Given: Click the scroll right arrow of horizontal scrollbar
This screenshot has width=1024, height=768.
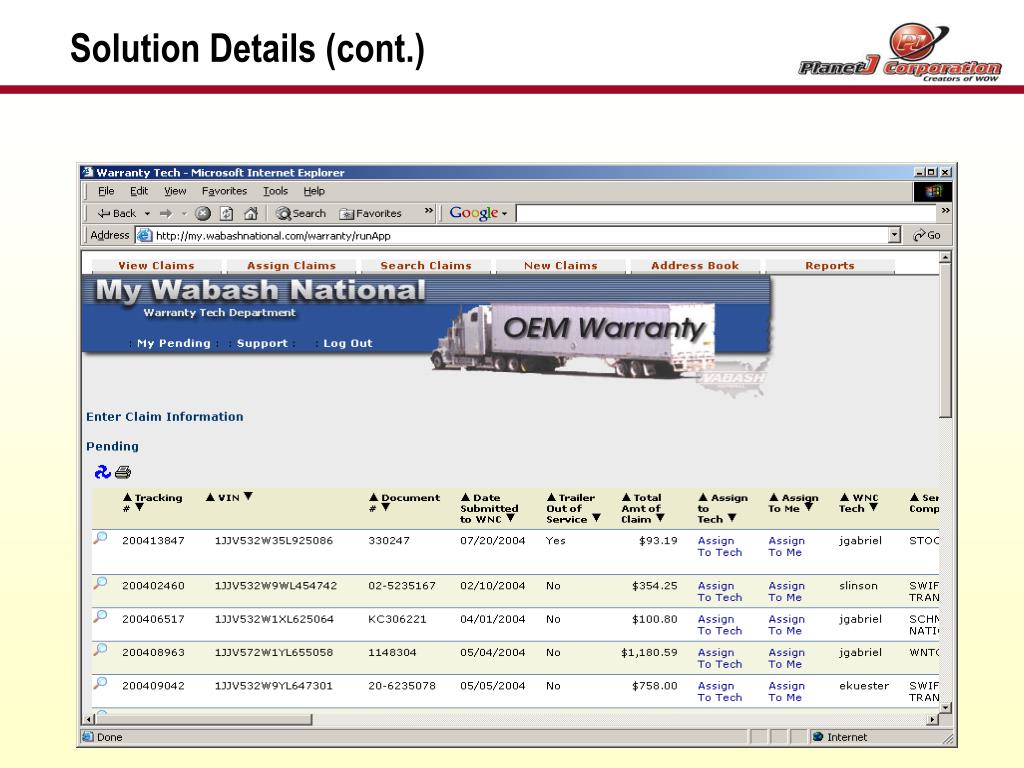Looking at the screenshot, I should coord(933,719).
